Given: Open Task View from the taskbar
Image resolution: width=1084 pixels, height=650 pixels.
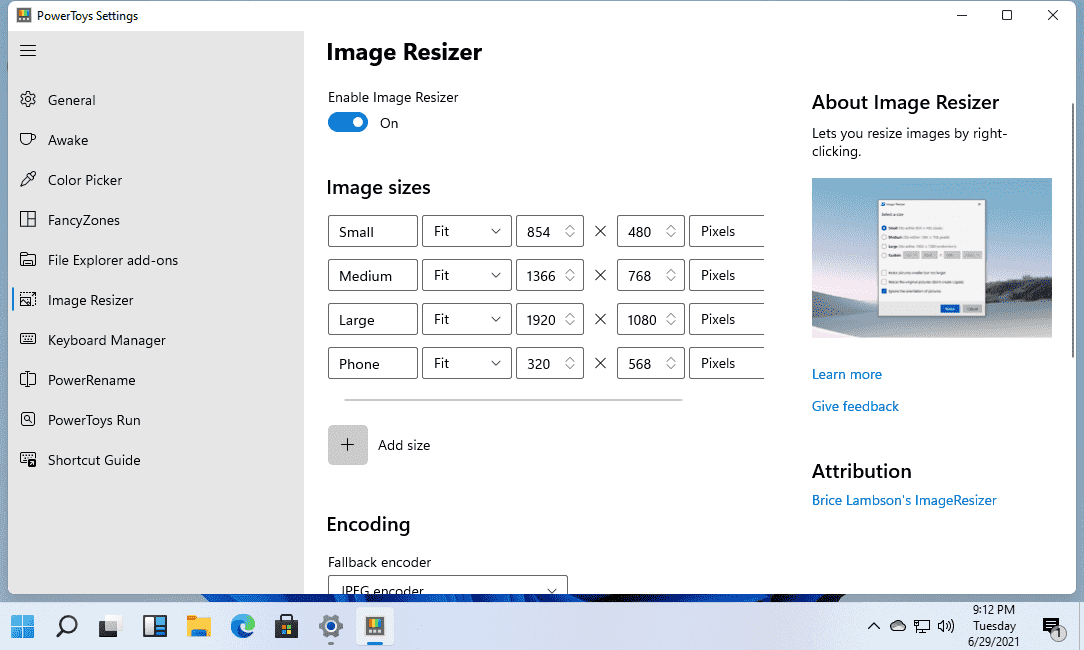Looking at the screenshot, I should [x=110, y=626].
